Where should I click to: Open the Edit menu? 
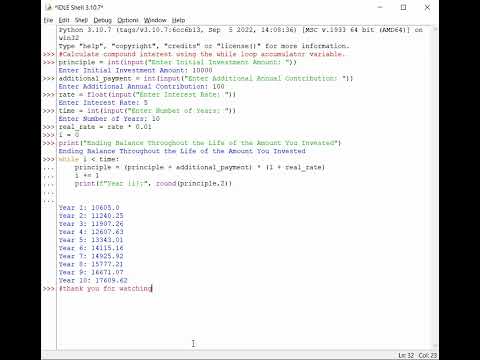64,20
